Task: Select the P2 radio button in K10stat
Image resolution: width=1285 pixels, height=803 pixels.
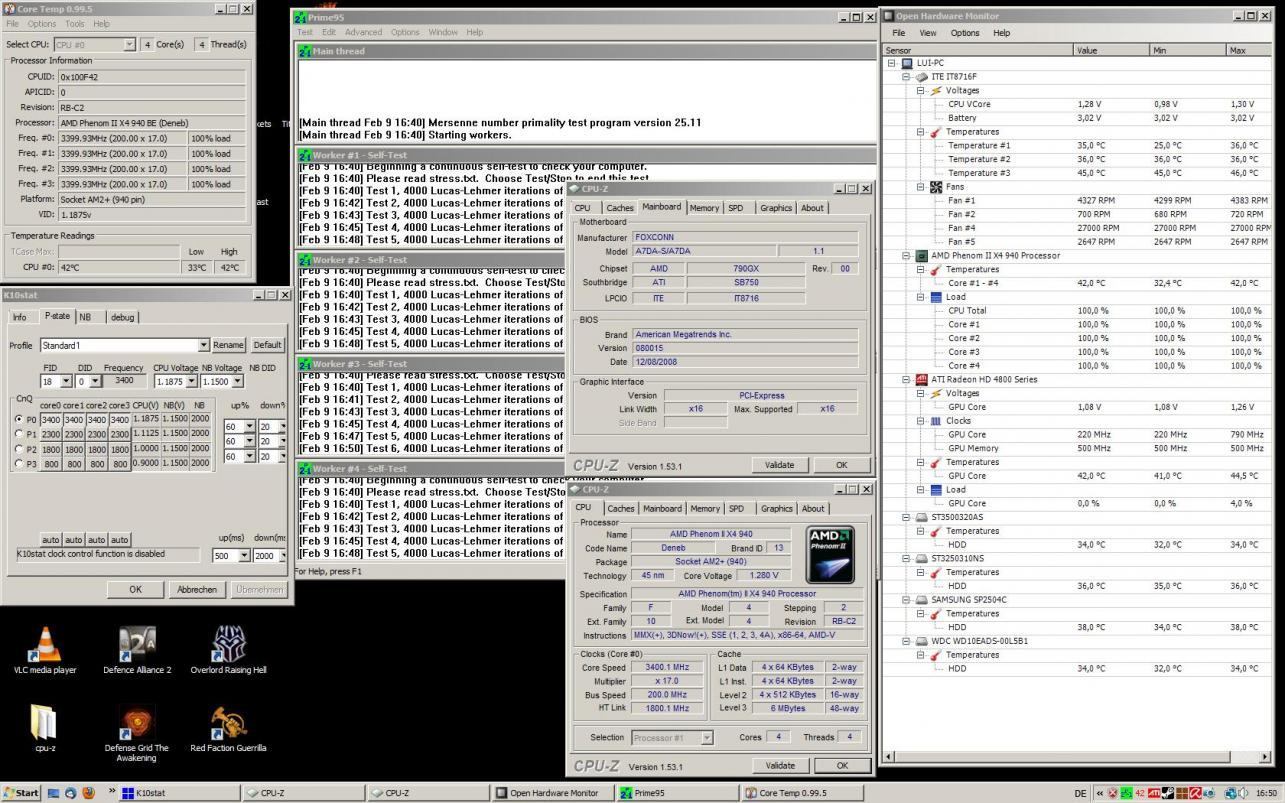Action: click(19, 449)
